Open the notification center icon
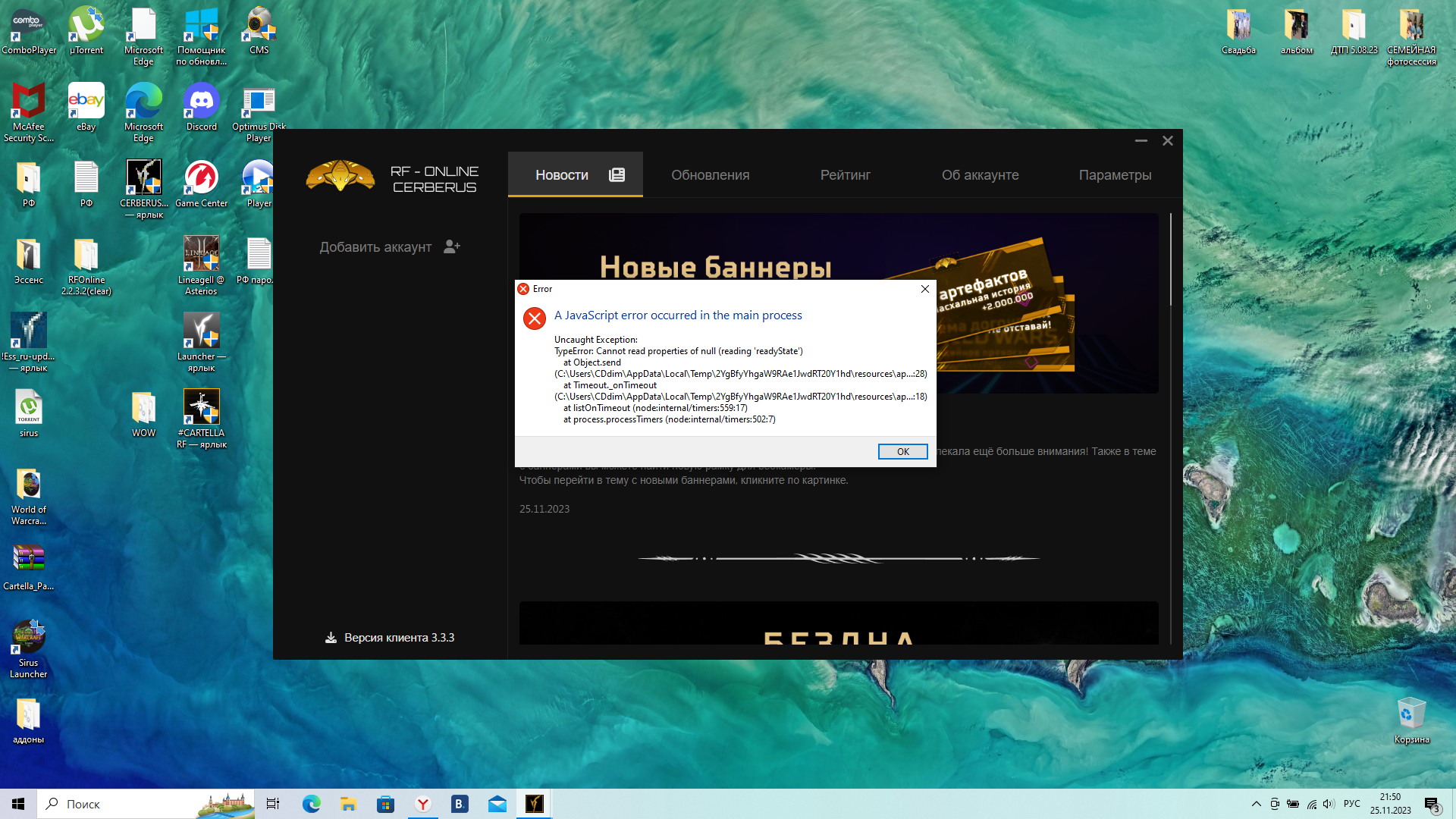The height and width of the screenshot is (819, 1456). pos(1432,805)
